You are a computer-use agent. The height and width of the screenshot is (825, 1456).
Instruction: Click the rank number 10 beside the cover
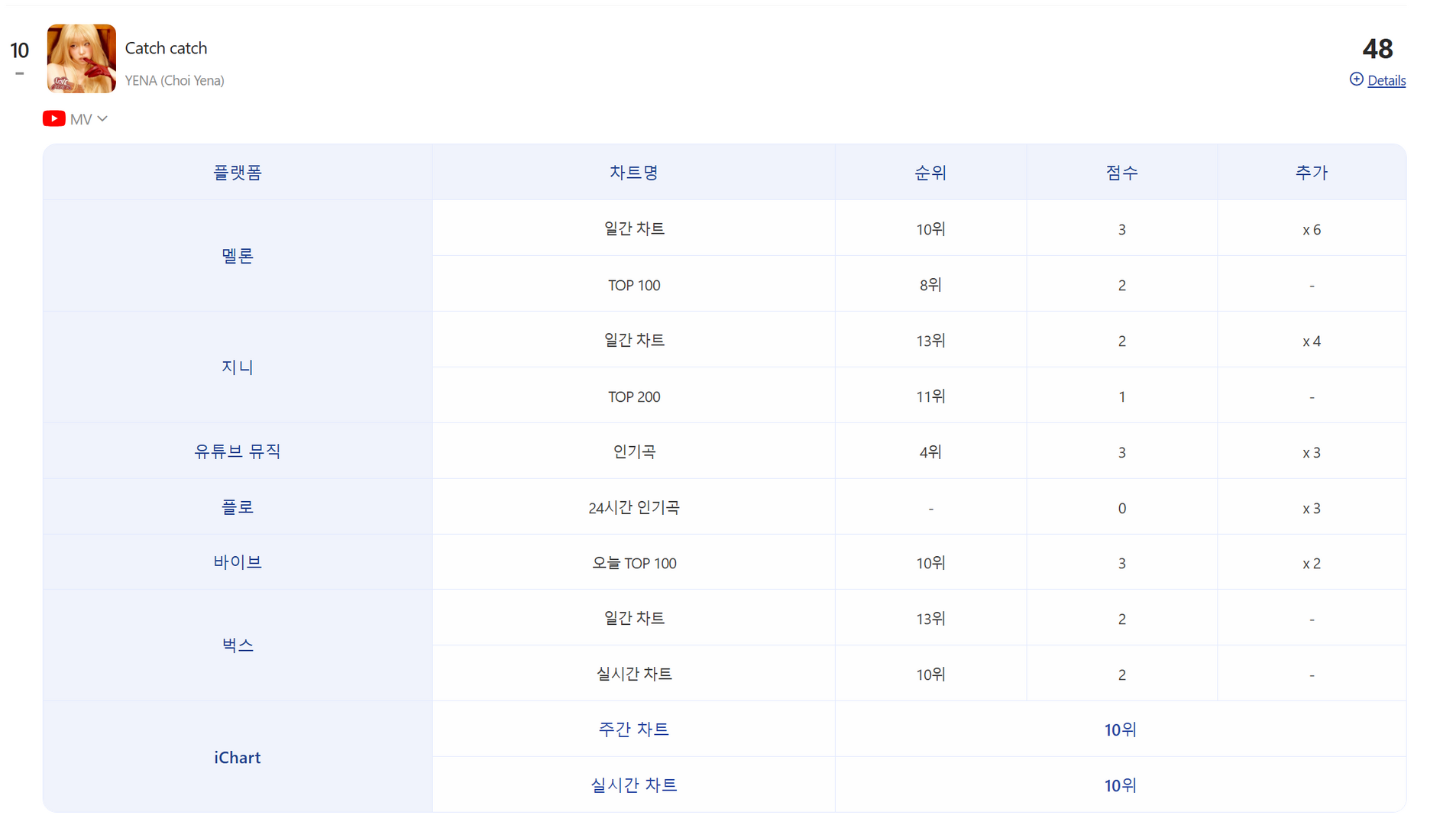tap(19, 50)
